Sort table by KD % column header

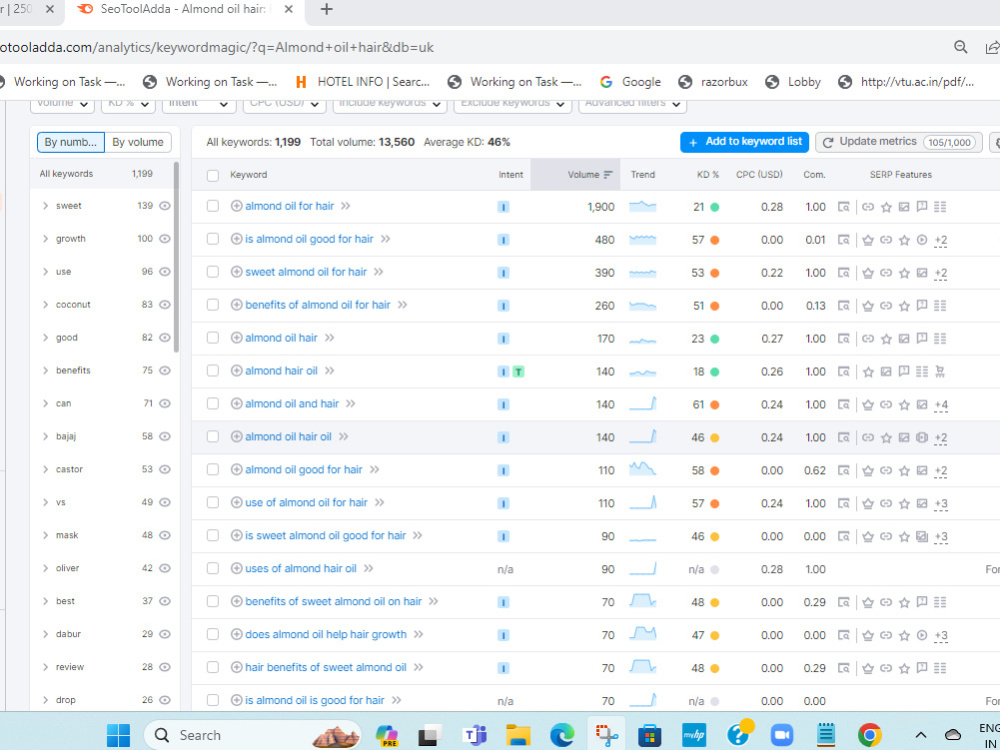(707, 175)
